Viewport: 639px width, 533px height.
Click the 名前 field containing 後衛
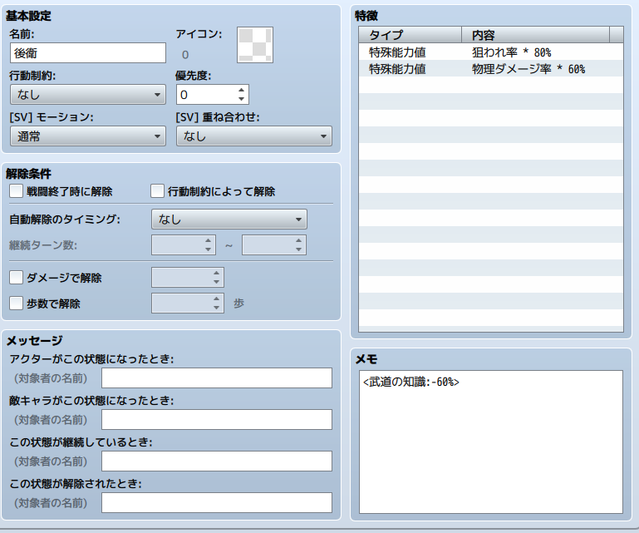[88, 53]
